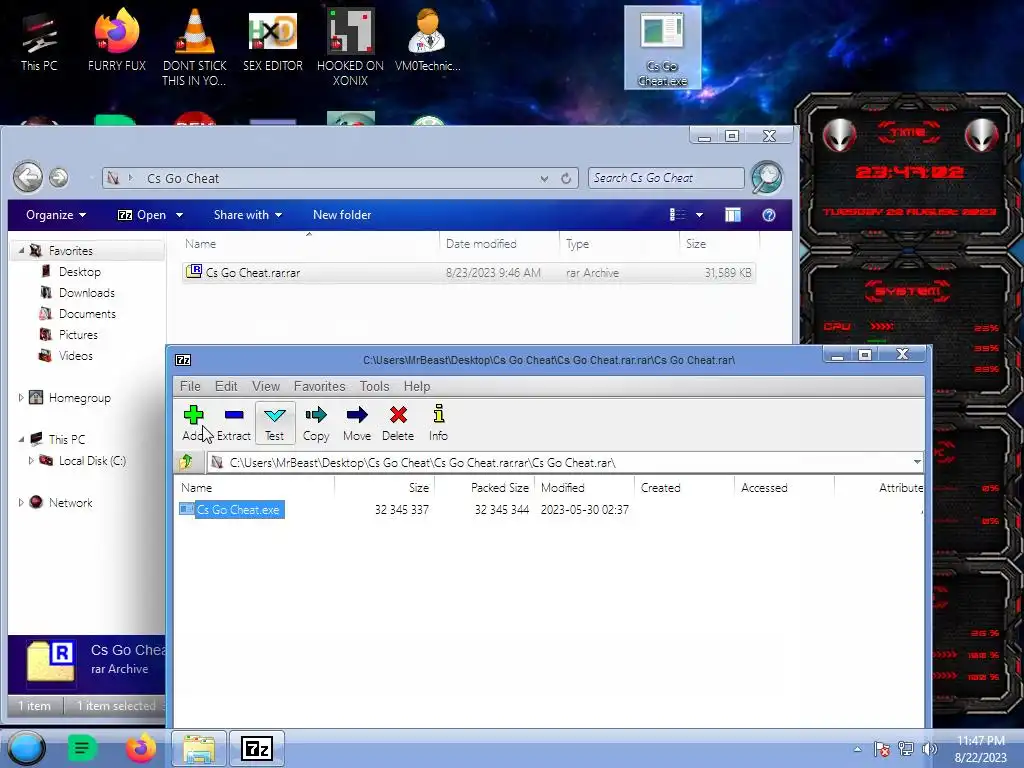Click the Search Cs Go Cheat box
The width and height of the screenshot is (1024, 768).
pyautogui.click(x=666, y=178)
